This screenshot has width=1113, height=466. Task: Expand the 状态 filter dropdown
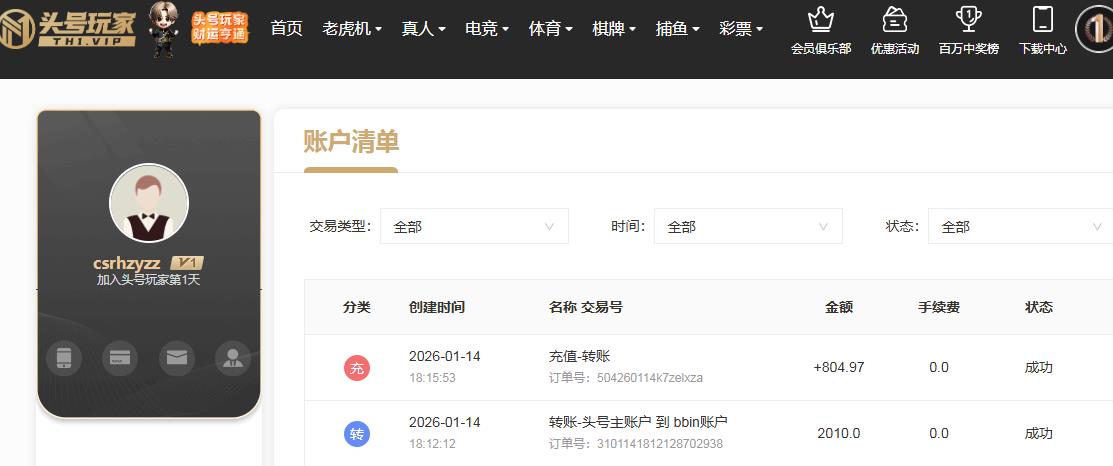click(1020, 227)
